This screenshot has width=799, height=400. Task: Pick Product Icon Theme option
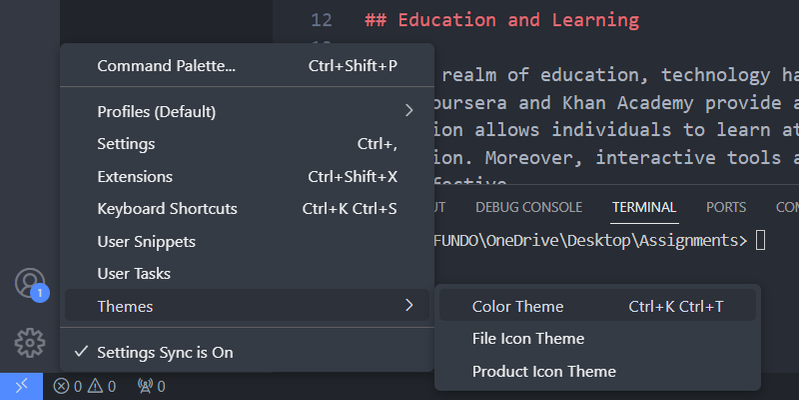click(544, 371)
